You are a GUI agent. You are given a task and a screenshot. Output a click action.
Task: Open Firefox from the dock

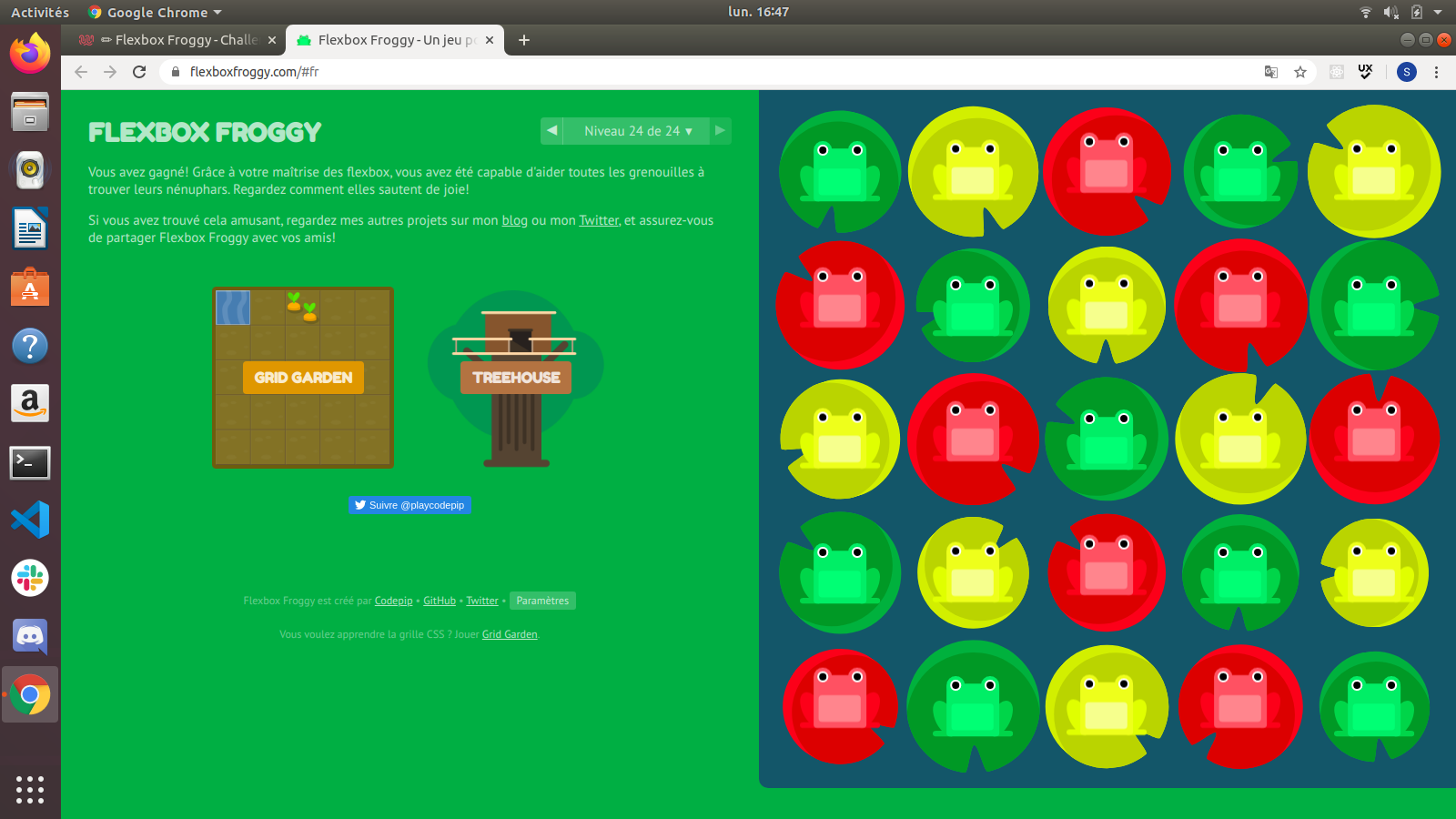30,53
